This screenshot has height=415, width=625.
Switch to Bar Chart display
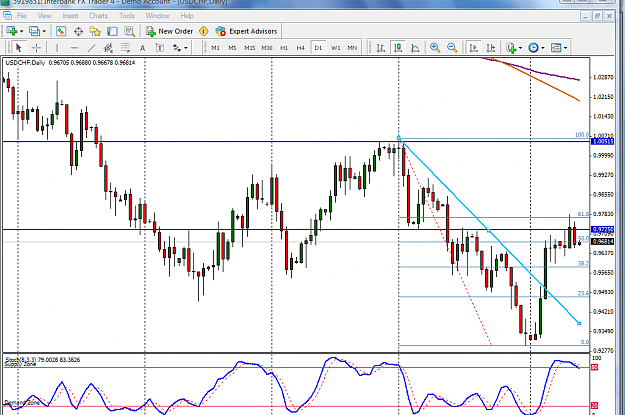click(x=381, y=48)
